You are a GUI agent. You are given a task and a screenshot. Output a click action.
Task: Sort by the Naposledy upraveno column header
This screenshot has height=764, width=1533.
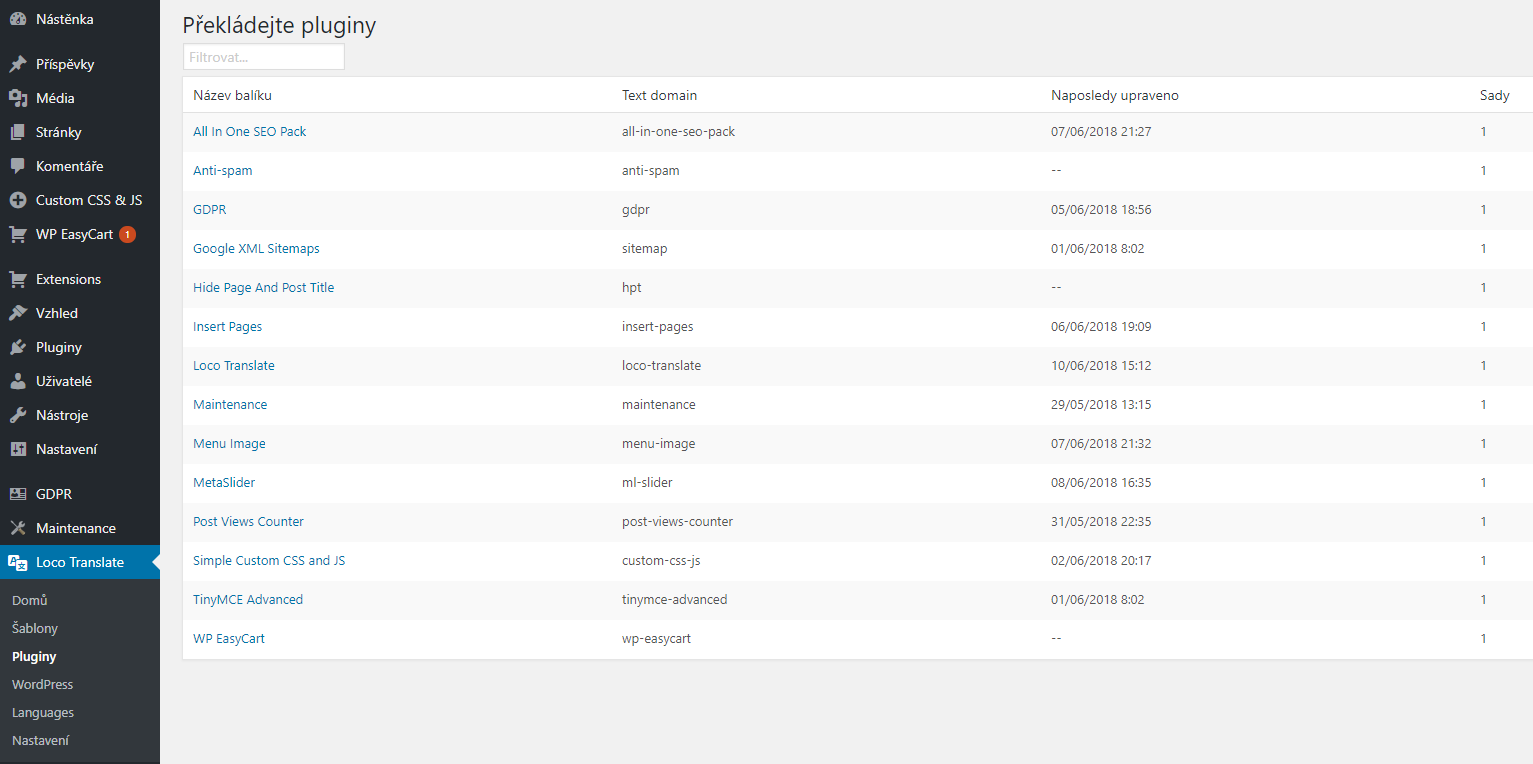(1114, 95)
